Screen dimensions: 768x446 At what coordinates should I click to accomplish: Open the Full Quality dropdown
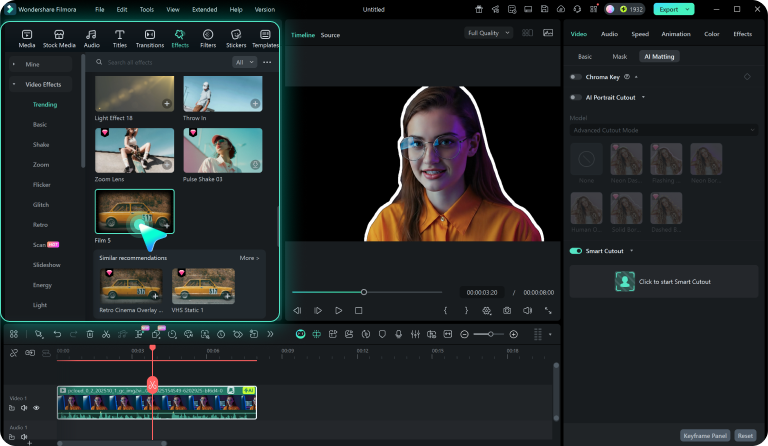click(489, 33)
